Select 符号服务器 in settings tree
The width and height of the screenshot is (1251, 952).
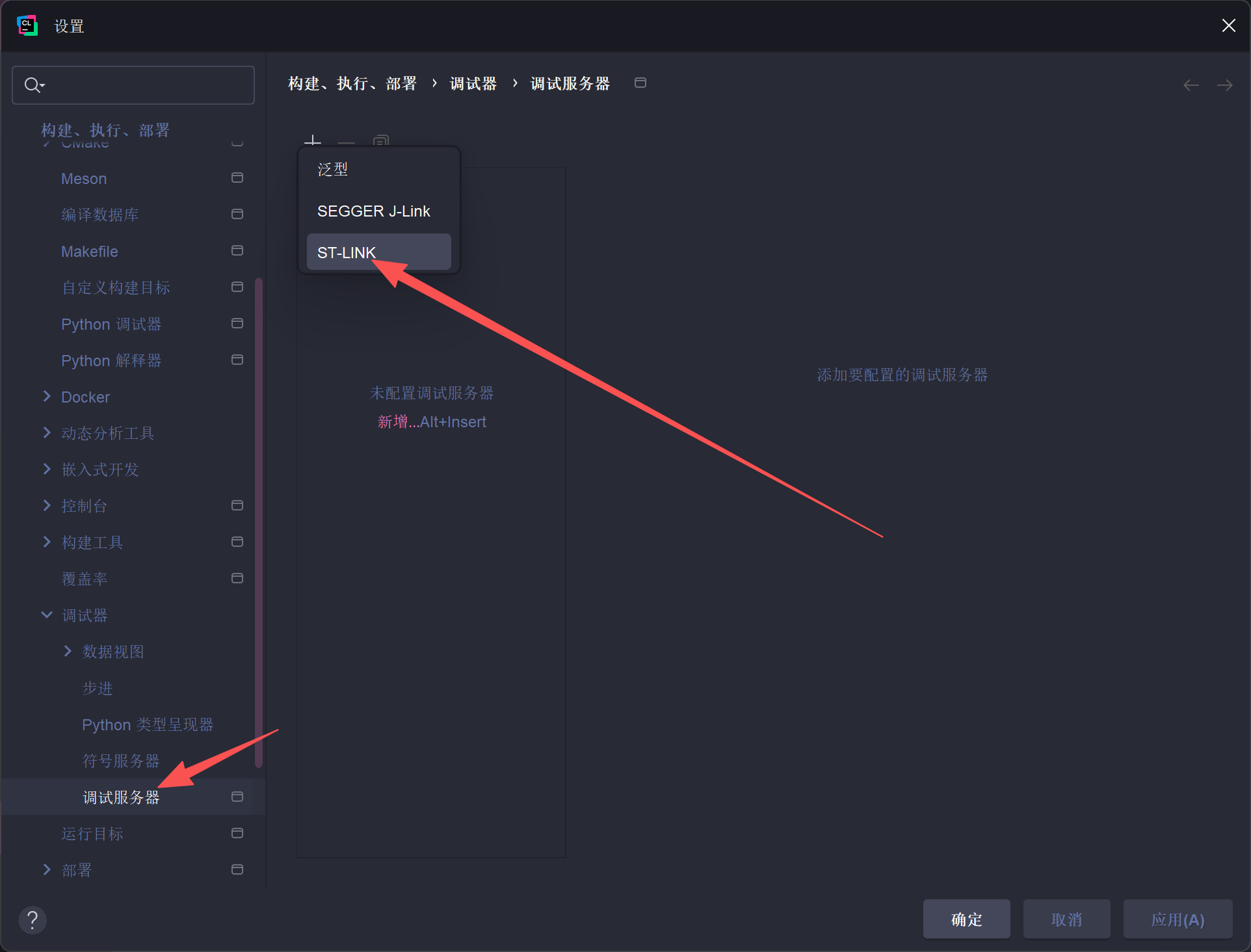pos(121,761)
